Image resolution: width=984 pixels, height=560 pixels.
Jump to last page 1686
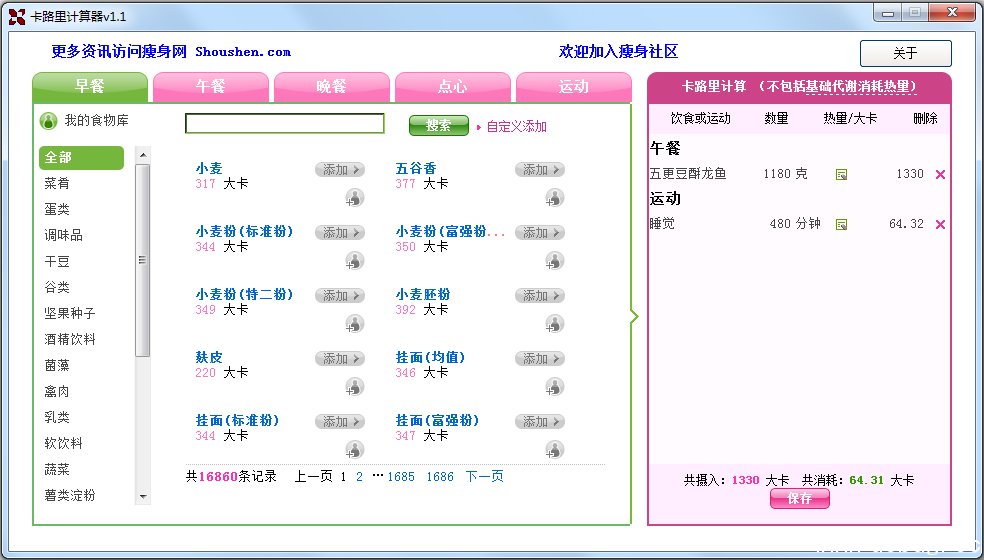click(440, 477)
